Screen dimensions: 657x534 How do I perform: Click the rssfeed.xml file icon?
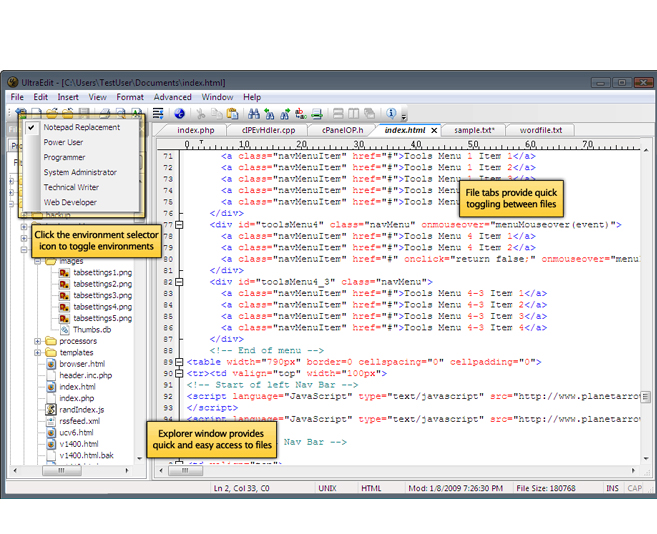pyautogui.click(x=51, y=421)
